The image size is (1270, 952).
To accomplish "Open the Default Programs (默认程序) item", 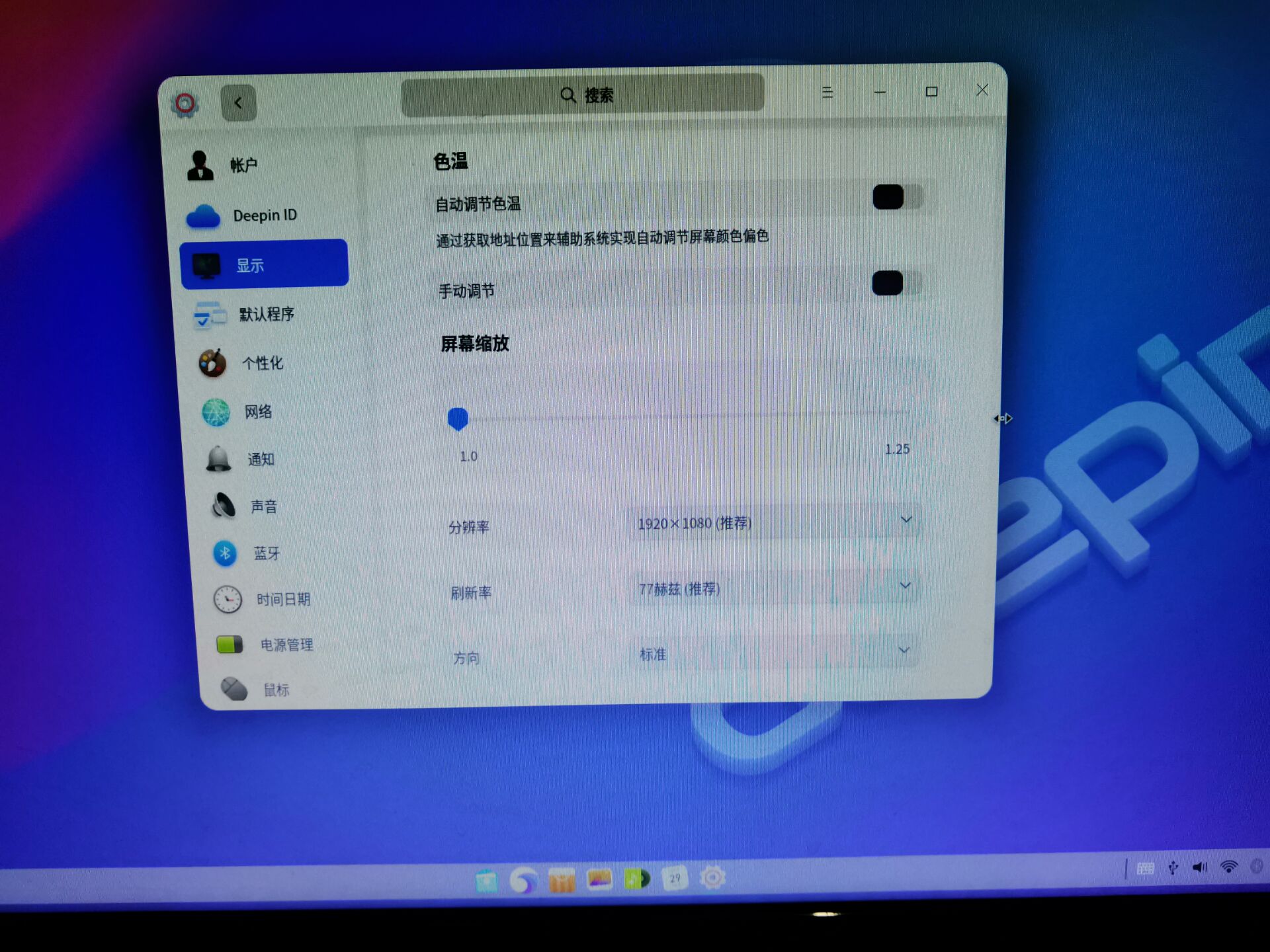I will (x=266, y=315).
